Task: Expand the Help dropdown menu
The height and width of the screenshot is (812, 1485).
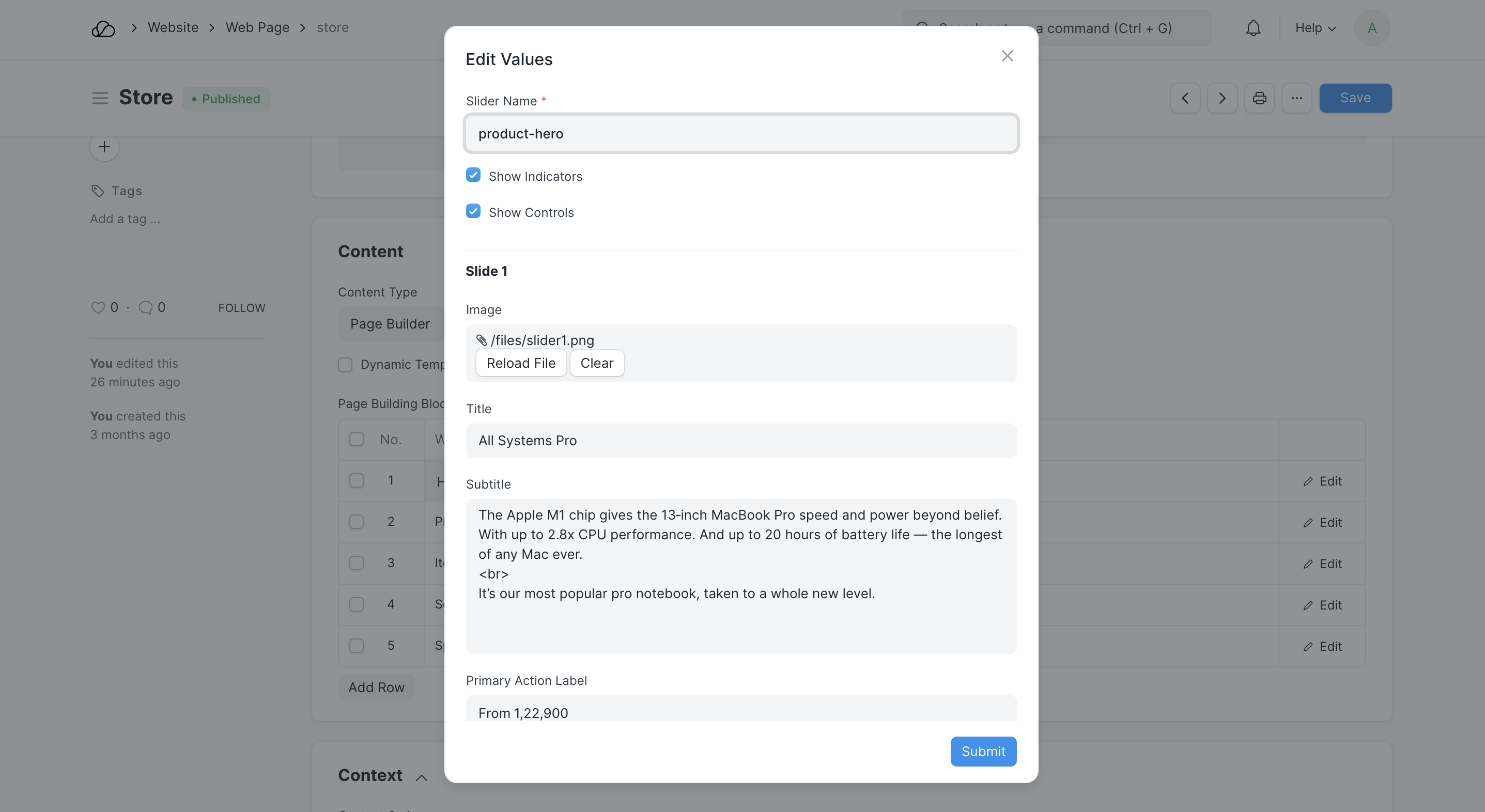Action: tap(1315, 28)
